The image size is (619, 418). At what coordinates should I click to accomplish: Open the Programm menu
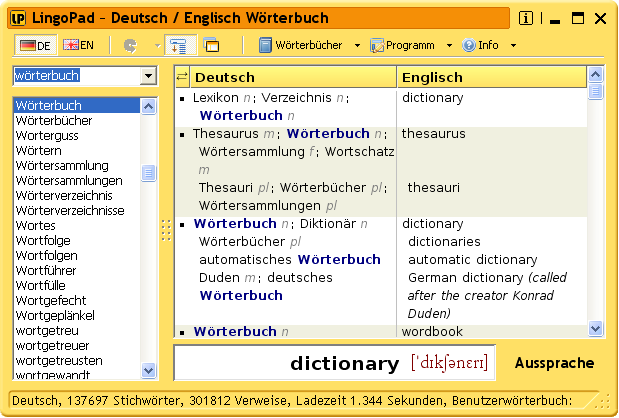pyautogui.click(x=403, y=45)
